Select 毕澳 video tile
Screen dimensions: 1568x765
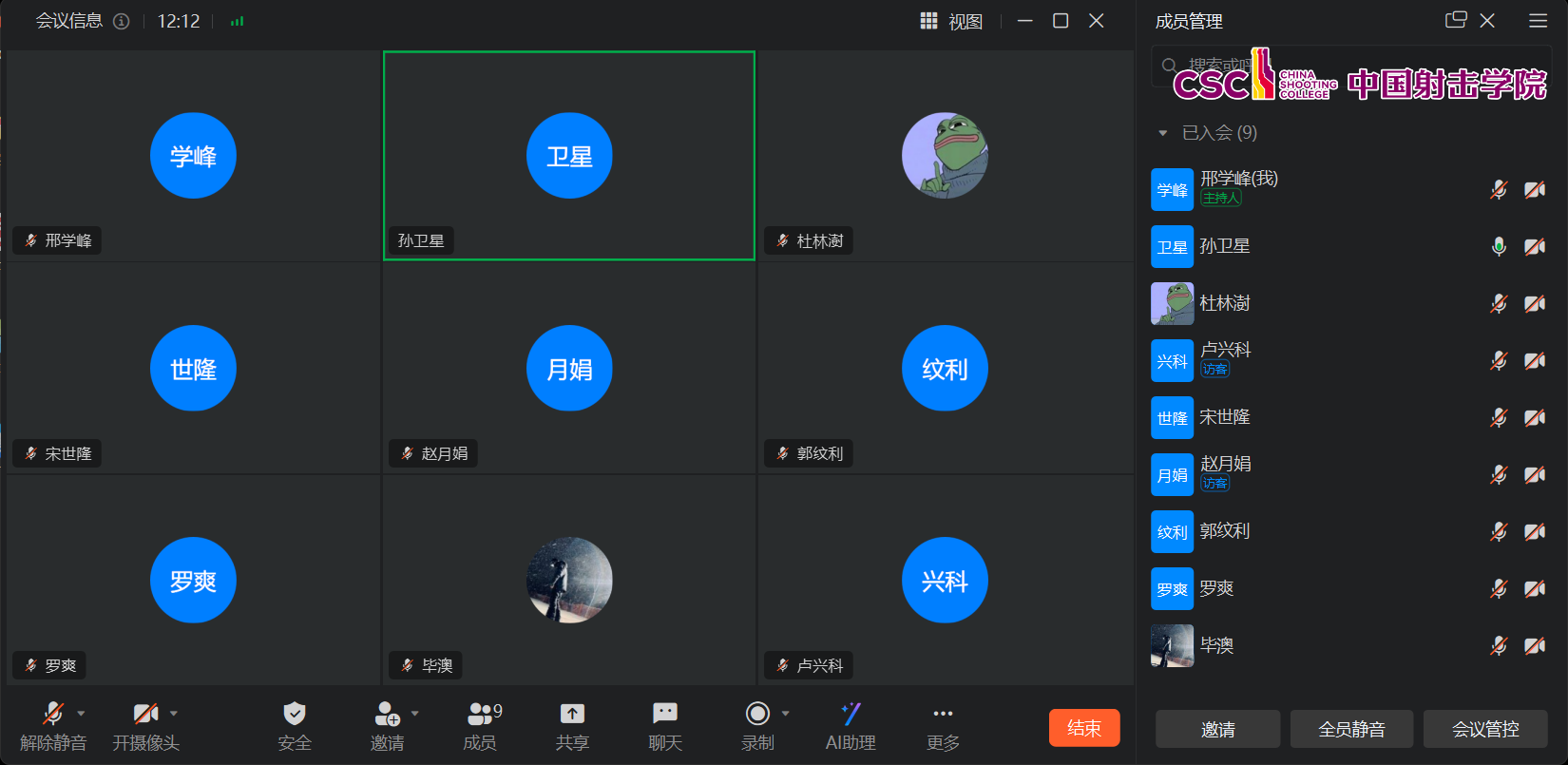(x=569, y=581)
